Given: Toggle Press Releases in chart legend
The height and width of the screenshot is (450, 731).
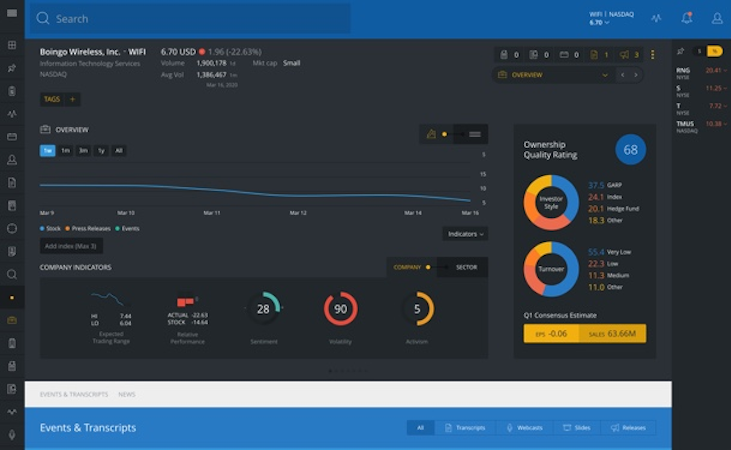Looking at the screenshot, I should click(88, 228).
